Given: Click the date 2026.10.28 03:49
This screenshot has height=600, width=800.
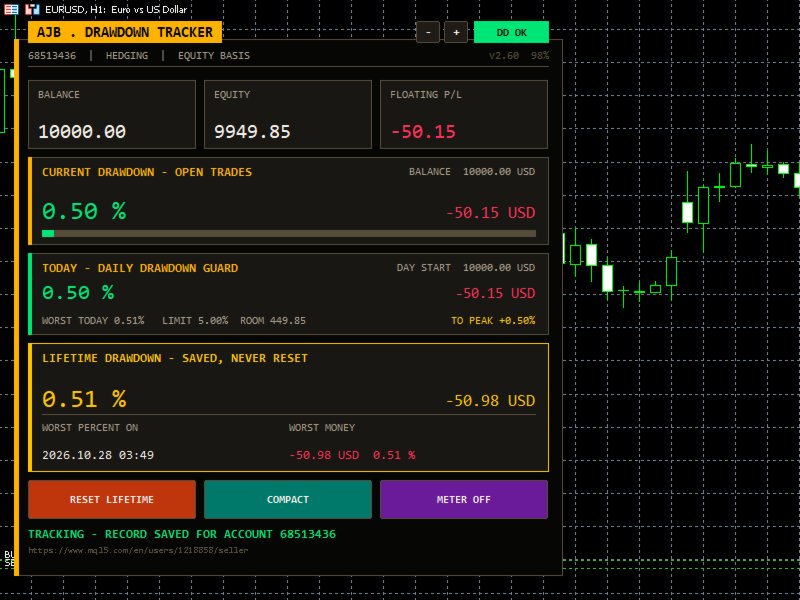Looking at the screenshot, I should pyautogui.click(x=98, y=455).
